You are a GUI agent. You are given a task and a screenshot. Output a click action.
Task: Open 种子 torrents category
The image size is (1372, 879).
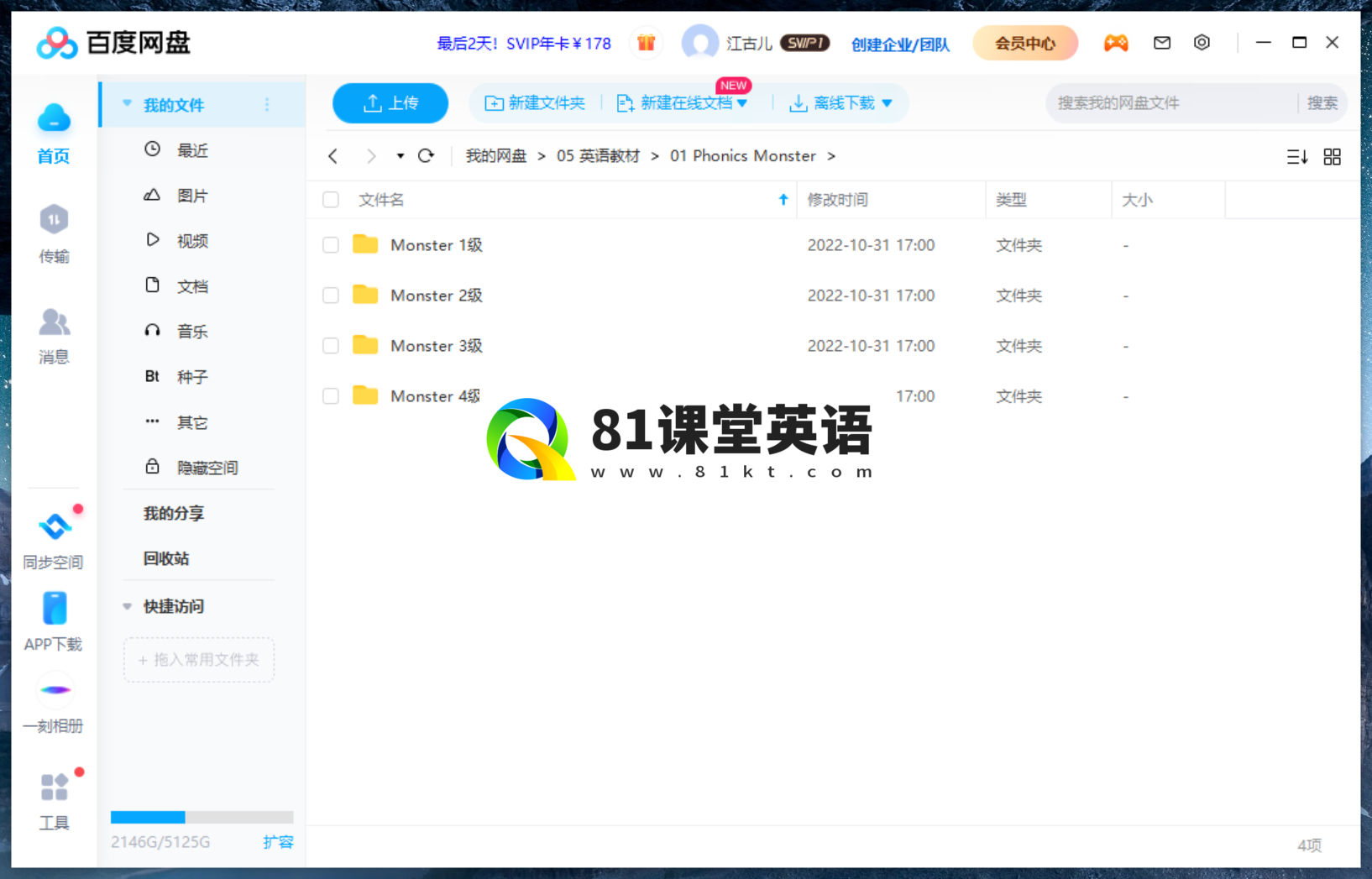(x=192, y=377)
